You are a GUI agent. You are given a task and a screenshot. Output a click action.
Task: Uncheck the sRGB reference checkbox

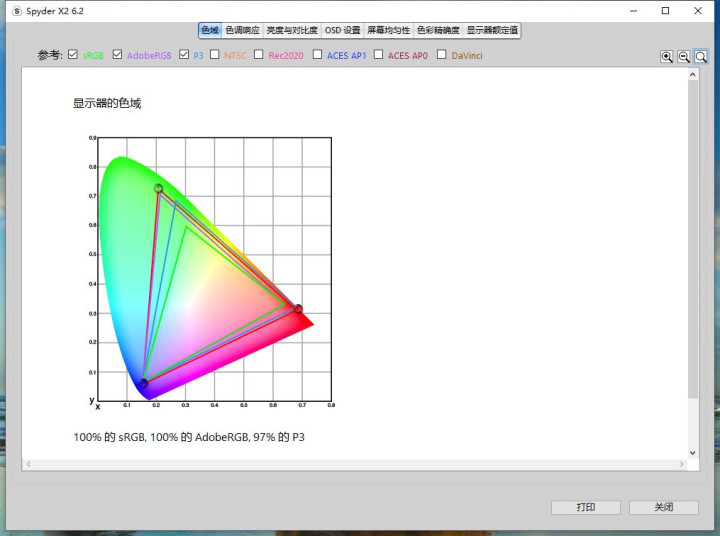click(73, 55)
